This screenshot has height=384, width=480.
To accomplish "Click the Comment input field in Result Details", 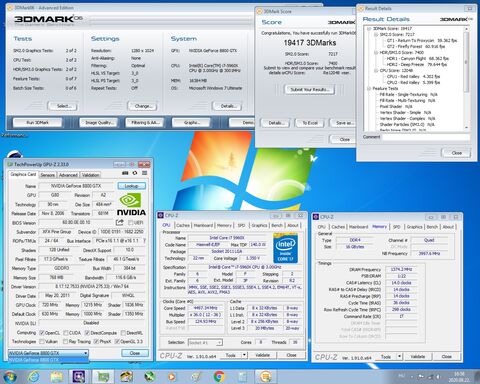I will [x=426, y=137].
